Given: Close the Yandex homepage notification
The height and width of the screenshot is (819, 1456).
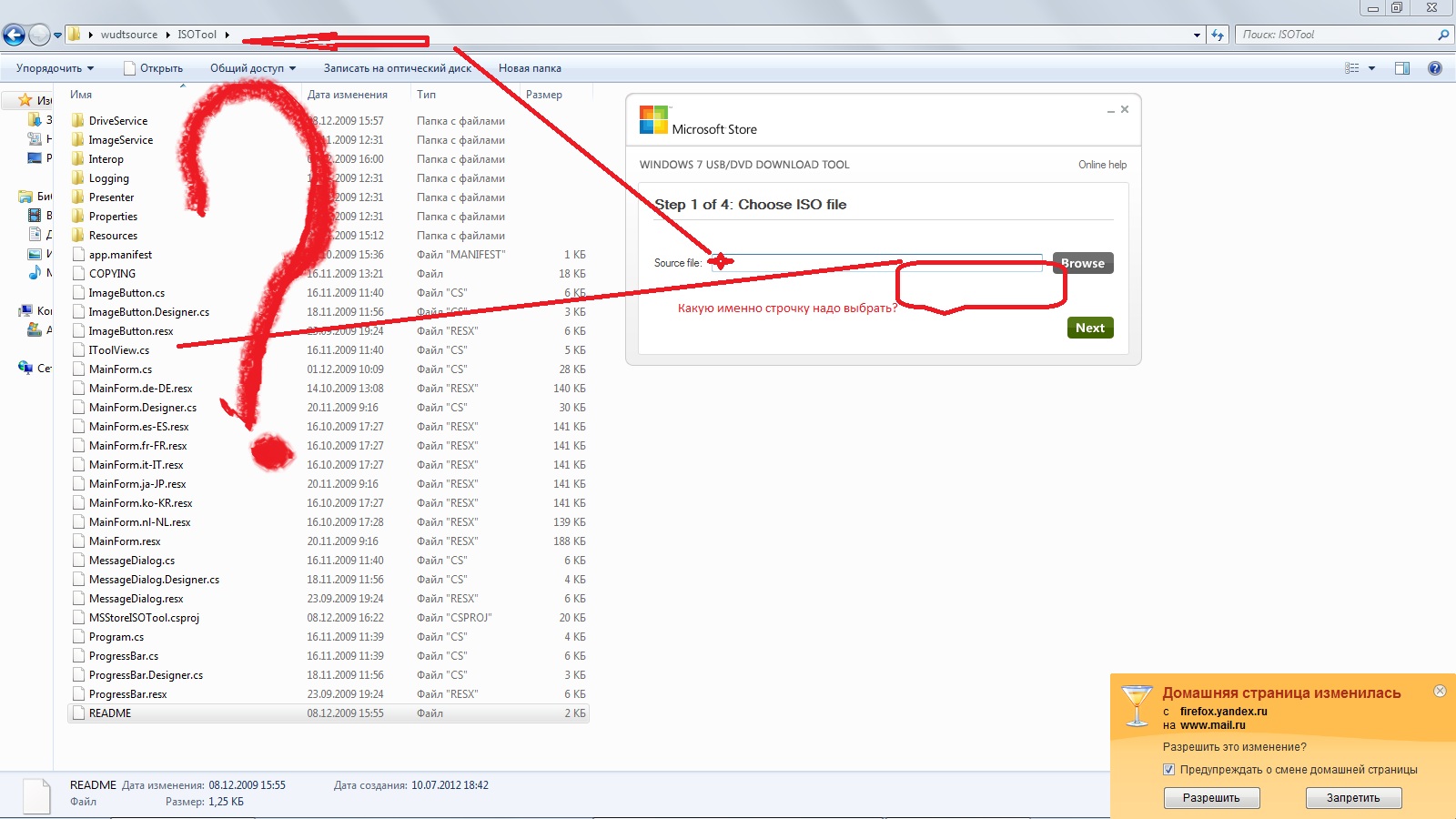Looking at the screenshot, I should coord(1440,691).
